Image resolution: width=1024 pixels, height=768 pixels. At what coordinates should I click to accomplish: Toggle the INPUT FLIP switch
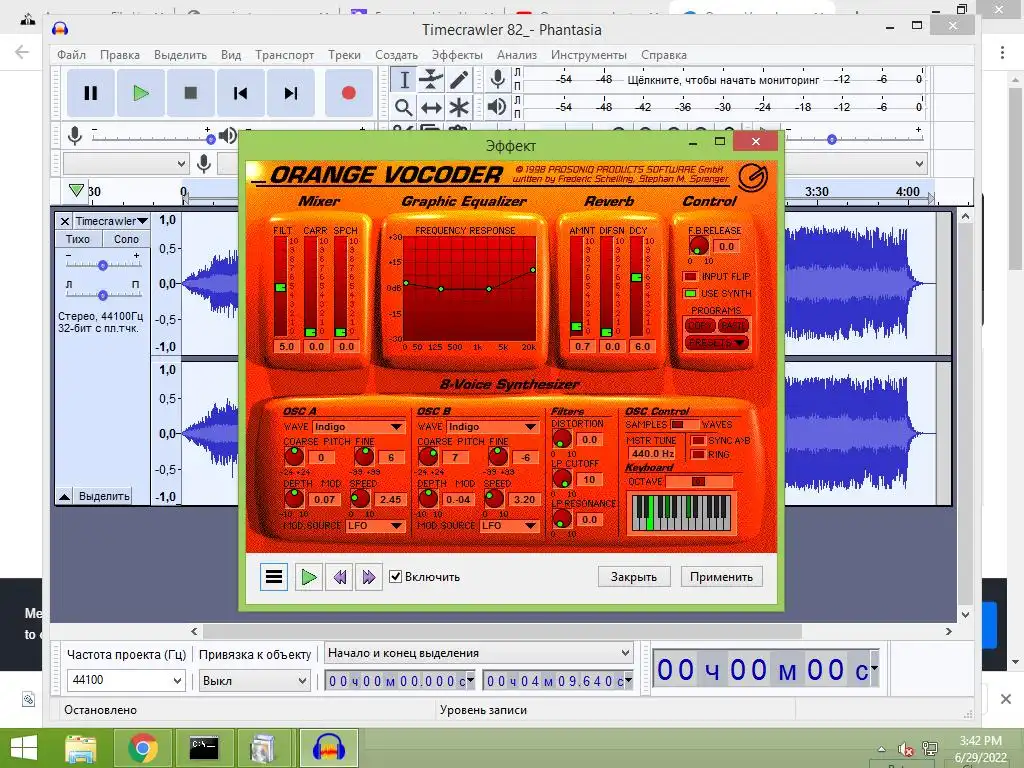pyautogui.click(x=690, y=276)
